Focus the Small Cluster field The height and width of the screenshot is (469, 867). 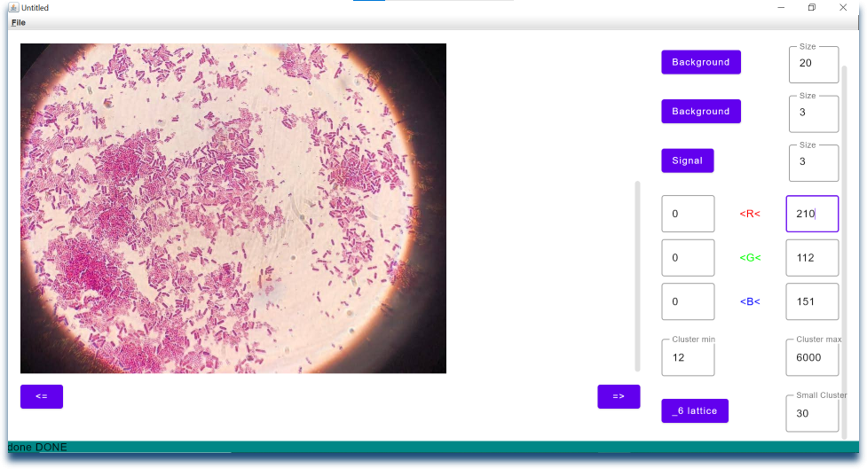tap(811, 413)
